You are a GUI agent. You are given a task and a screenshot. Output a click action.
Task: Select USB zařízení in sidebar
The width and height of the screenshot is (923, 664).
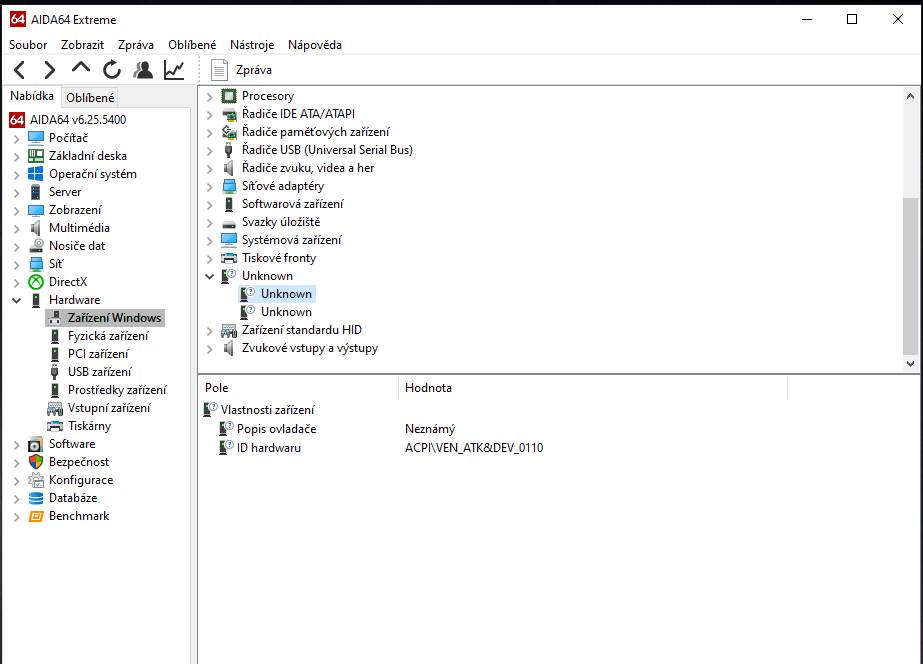click(99, 372)
